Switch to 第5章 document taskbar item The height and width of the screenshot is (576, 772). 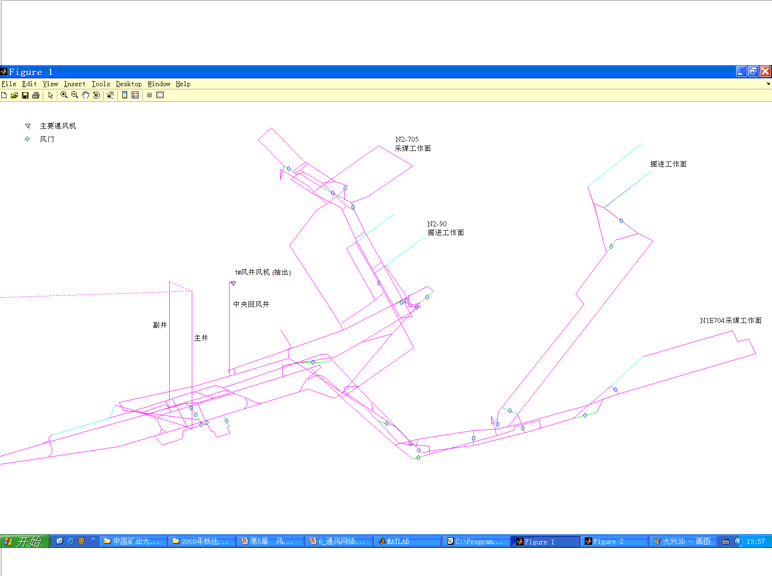pyautogui.click(x=270, y=542)
